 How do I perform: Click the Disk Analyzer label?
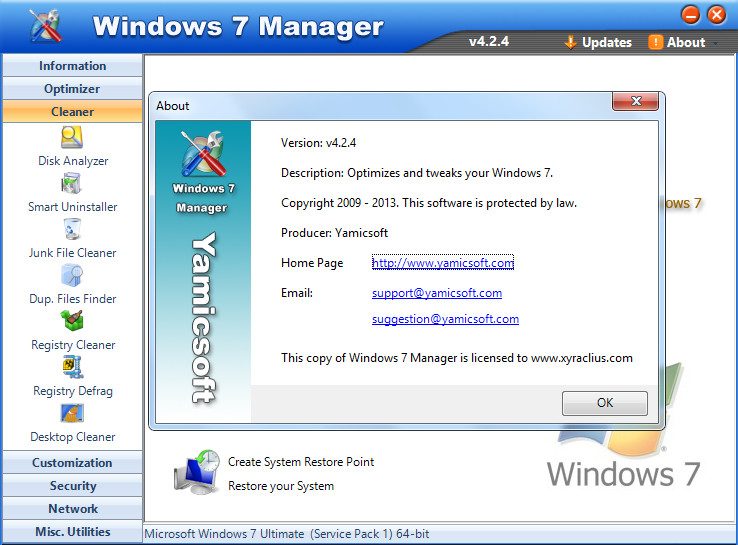click(73, 161)
